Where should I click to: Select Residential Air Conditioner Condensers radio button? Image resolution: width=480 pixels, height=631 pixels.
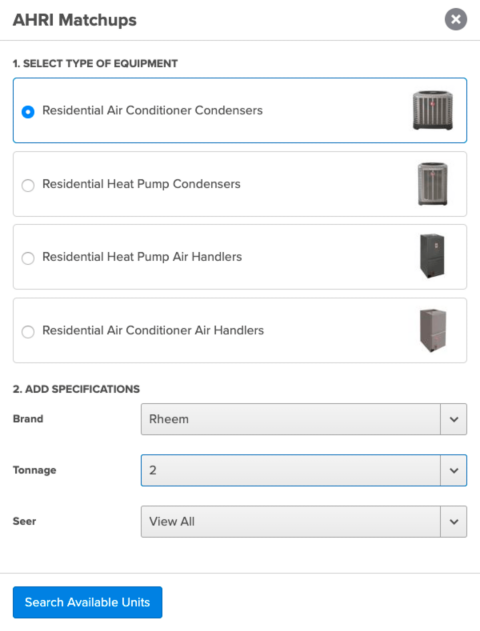[x=28, y=111]
